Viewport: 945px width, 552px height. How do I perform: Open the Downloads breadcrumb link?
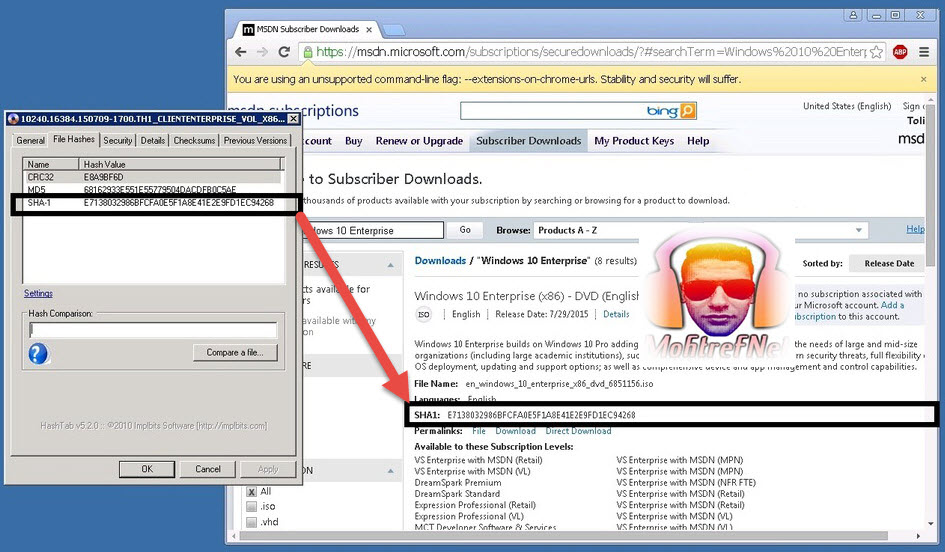(440, 261)
